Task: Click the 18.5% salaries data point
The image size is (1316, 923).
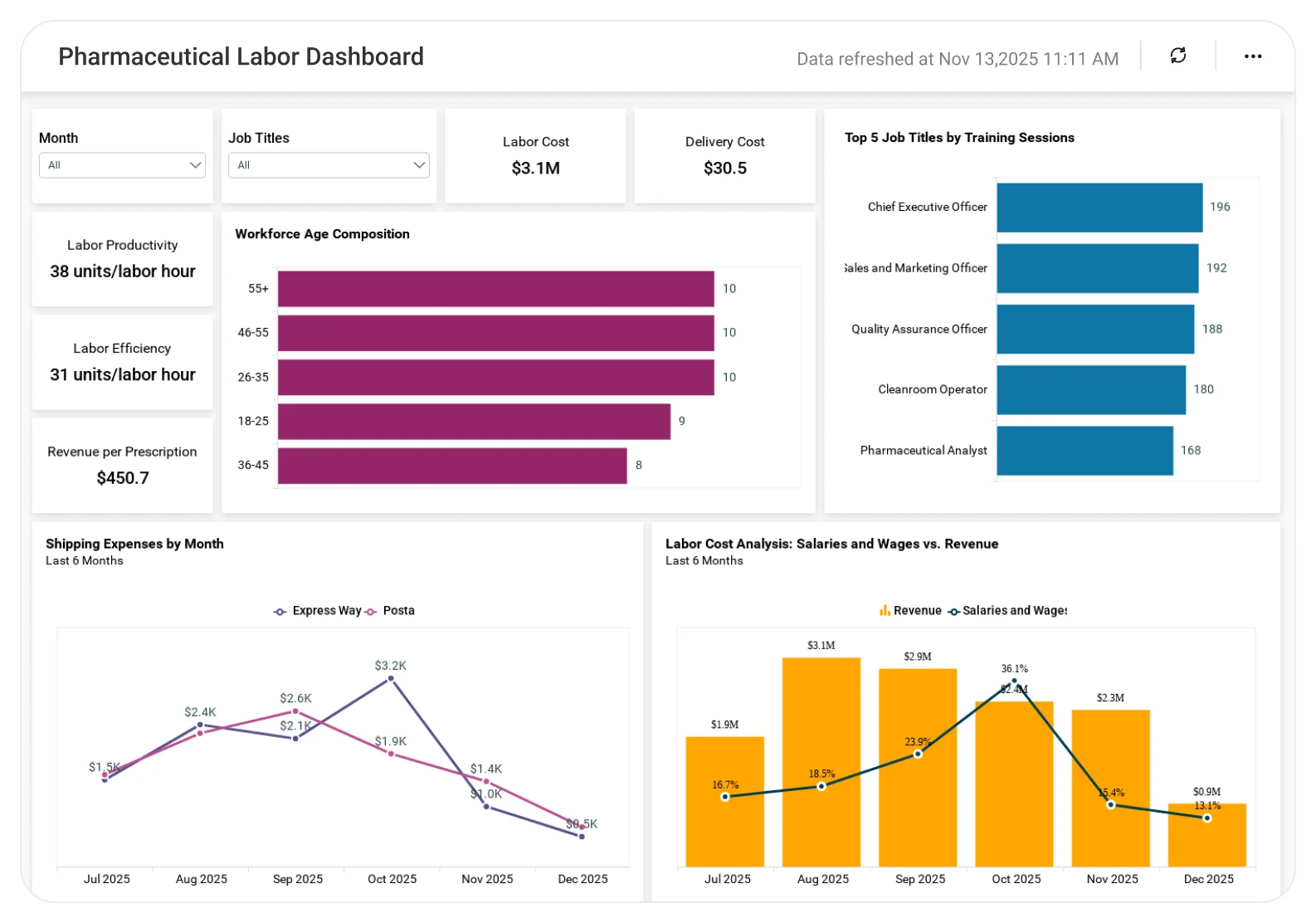Action: coord(821,787)
